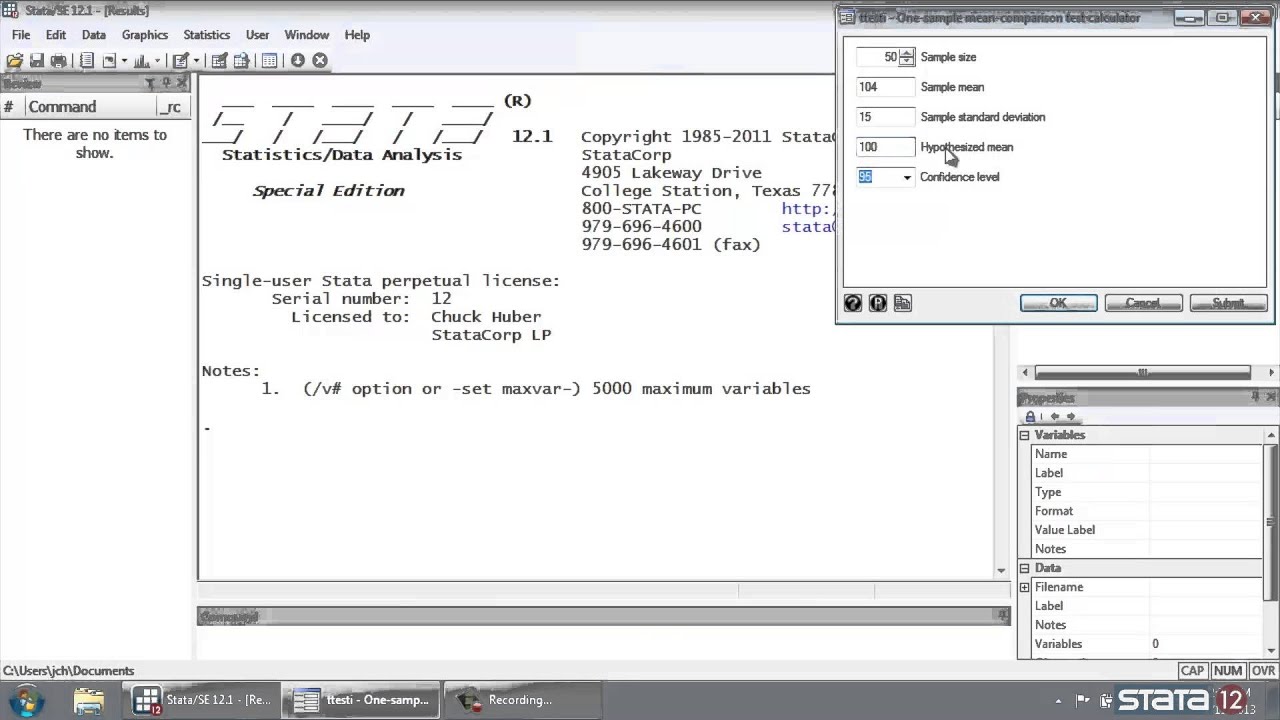Click the Results window scroll-down arrow
The height and width of the screenshot is (720, 1280).
(x=1001, y=570)
